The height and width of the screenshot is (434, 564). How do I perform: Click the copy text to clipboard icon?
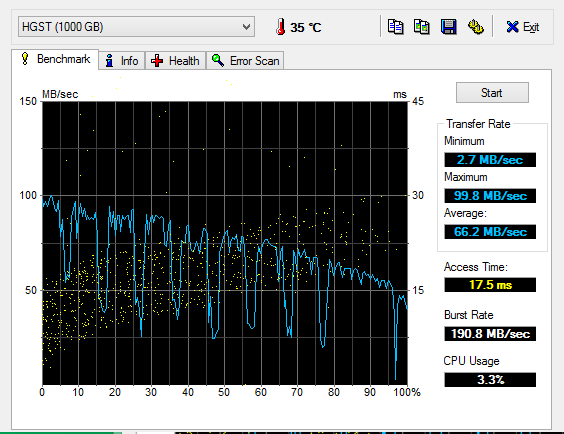pos(395,27)
